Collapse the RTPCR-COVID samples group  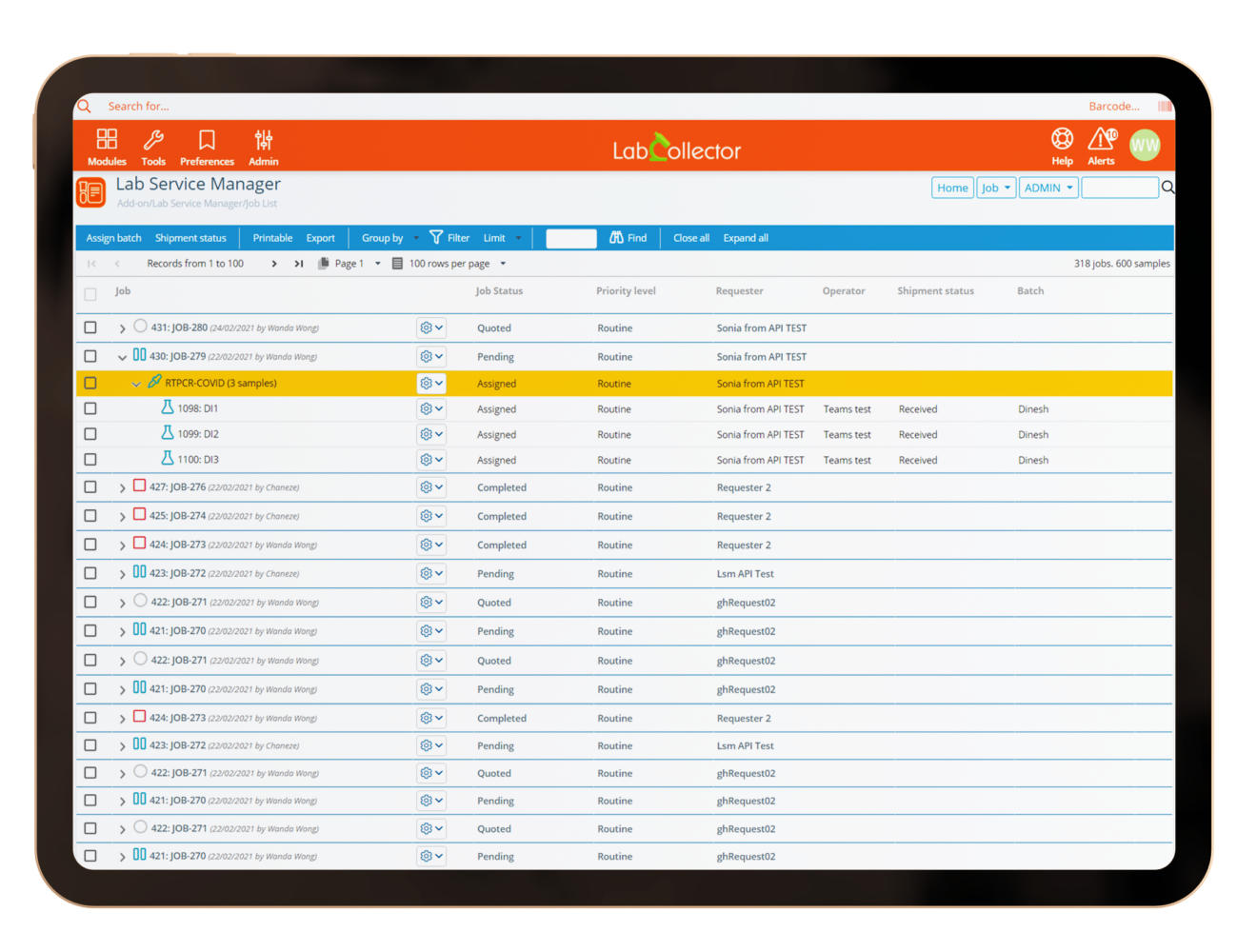pos(136,384)
